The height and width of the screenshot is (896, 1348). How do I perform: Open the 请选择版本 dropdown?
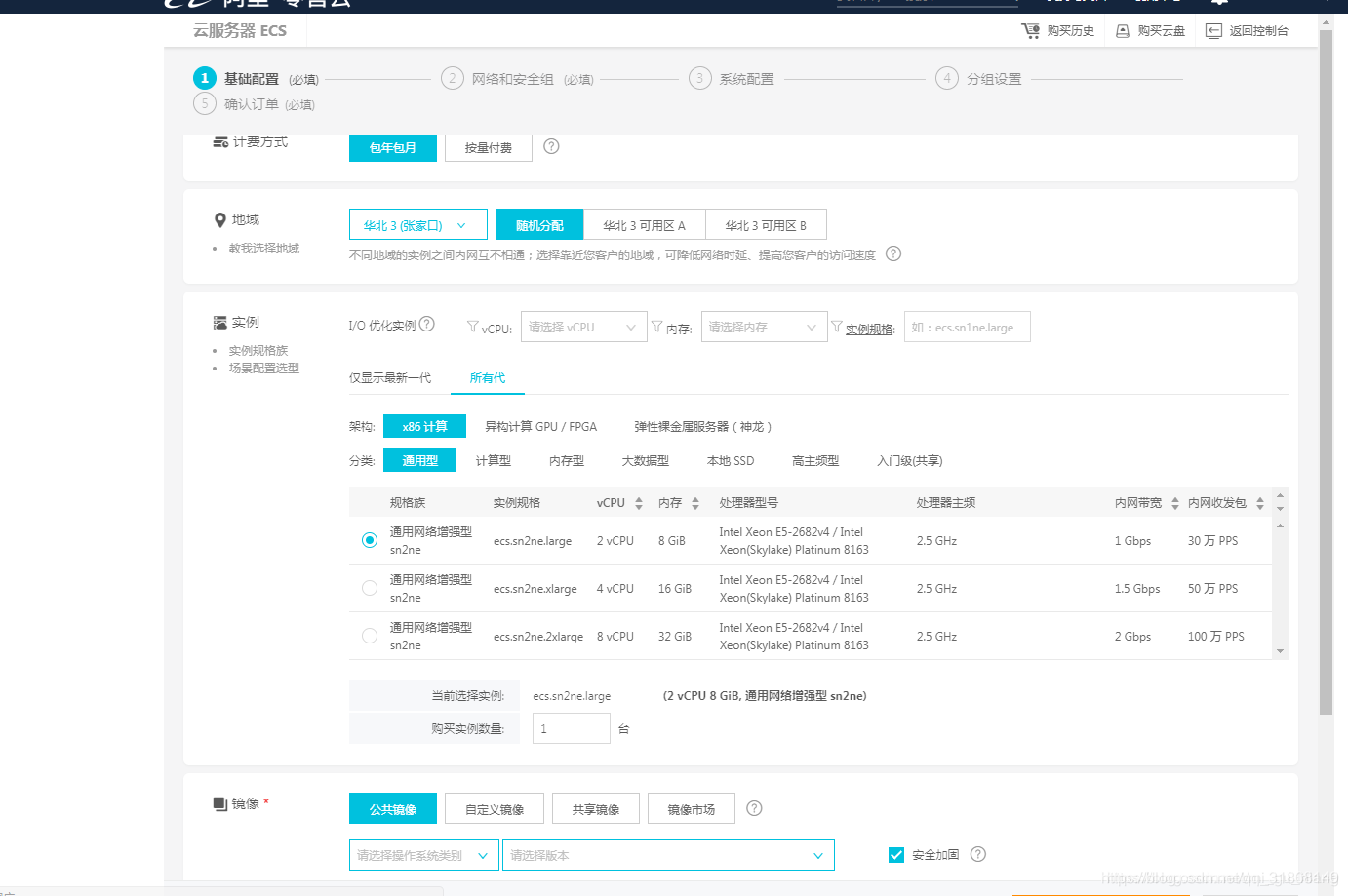[x=668, y=855]
